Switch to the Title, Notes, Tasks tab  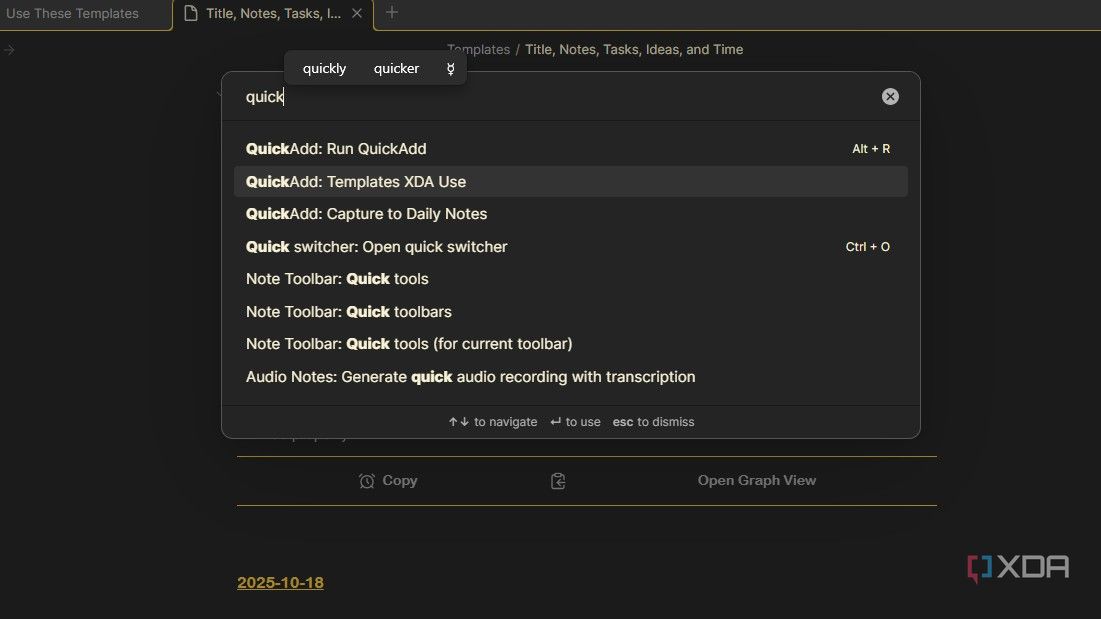(x=272, y=13)
